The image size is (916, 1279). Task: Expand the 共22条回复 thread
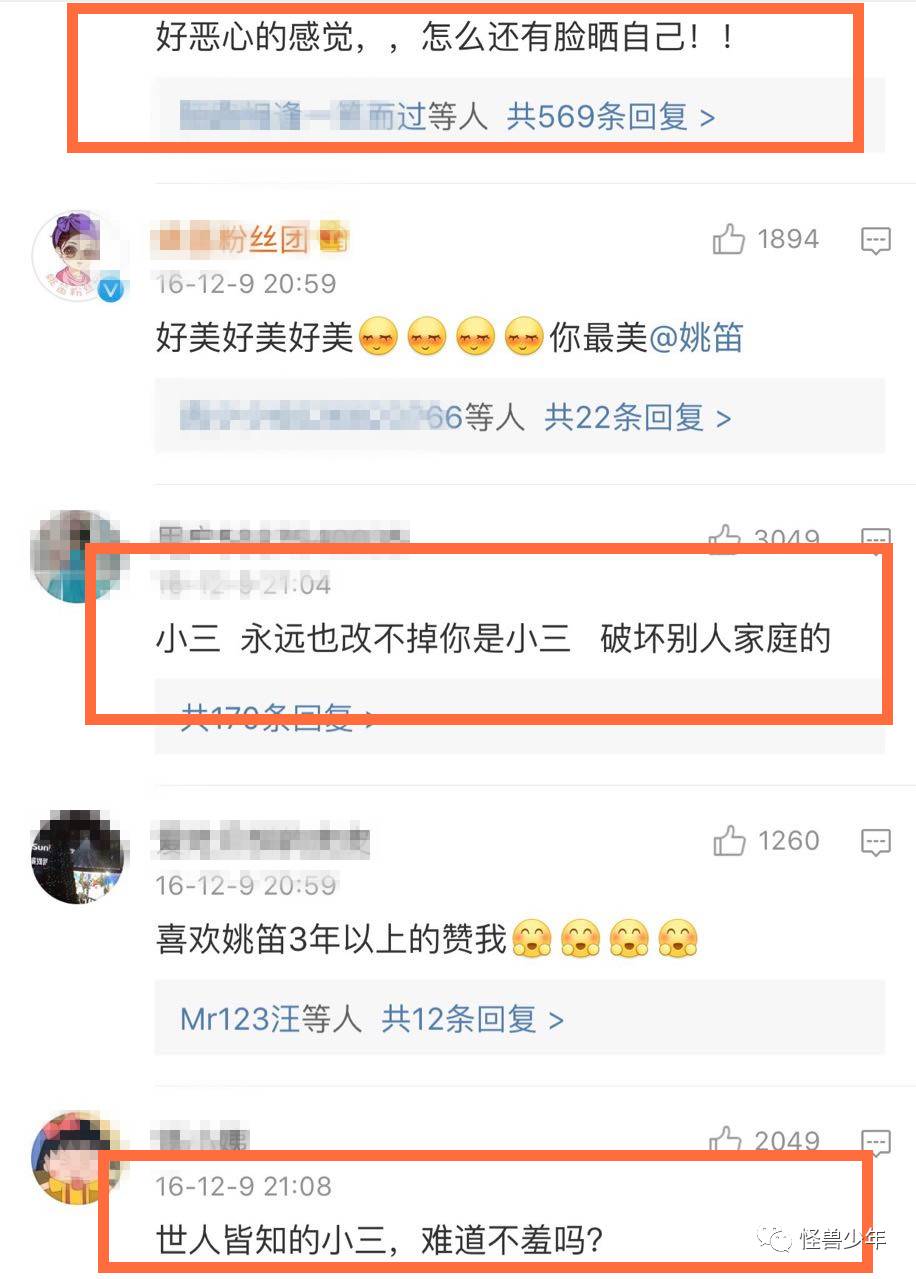pyautogui.click(x=638, y=417)
